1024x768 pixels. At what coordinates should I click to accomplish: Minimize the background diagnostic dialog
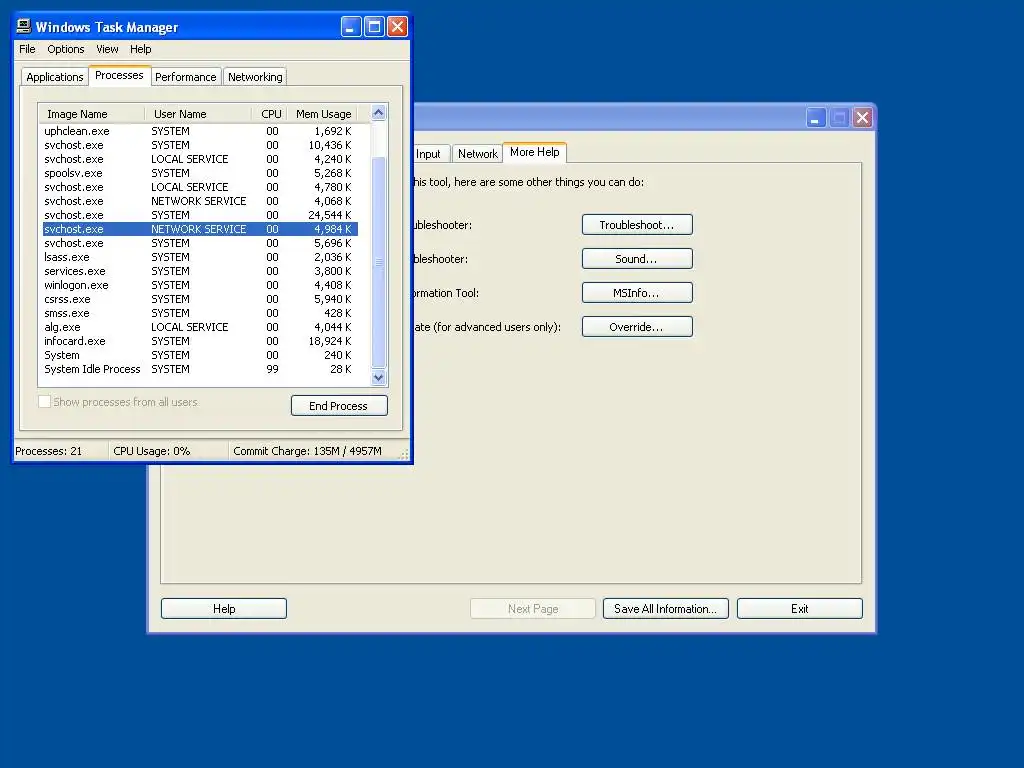tap(816, 118)
